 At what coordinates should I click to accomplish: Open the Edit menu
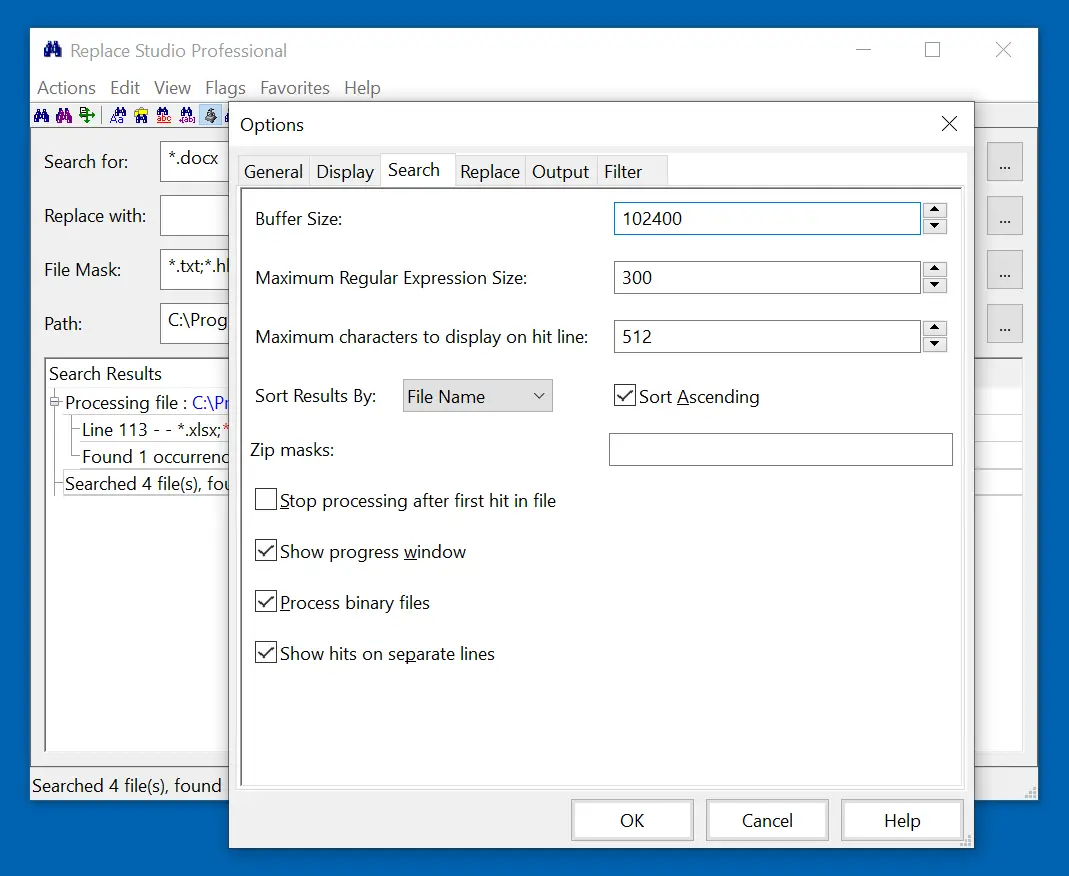[x=125, y=88]
